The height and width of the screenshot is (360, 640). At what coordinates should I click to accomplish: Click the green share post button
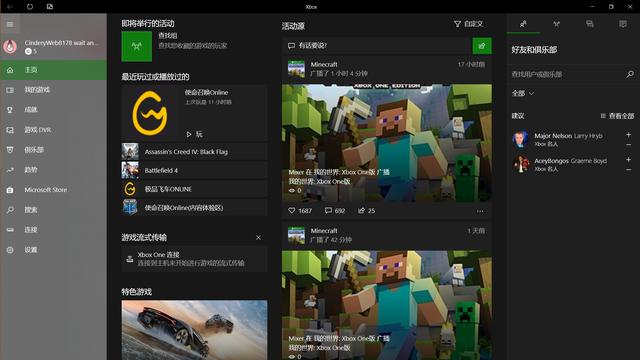482,46
